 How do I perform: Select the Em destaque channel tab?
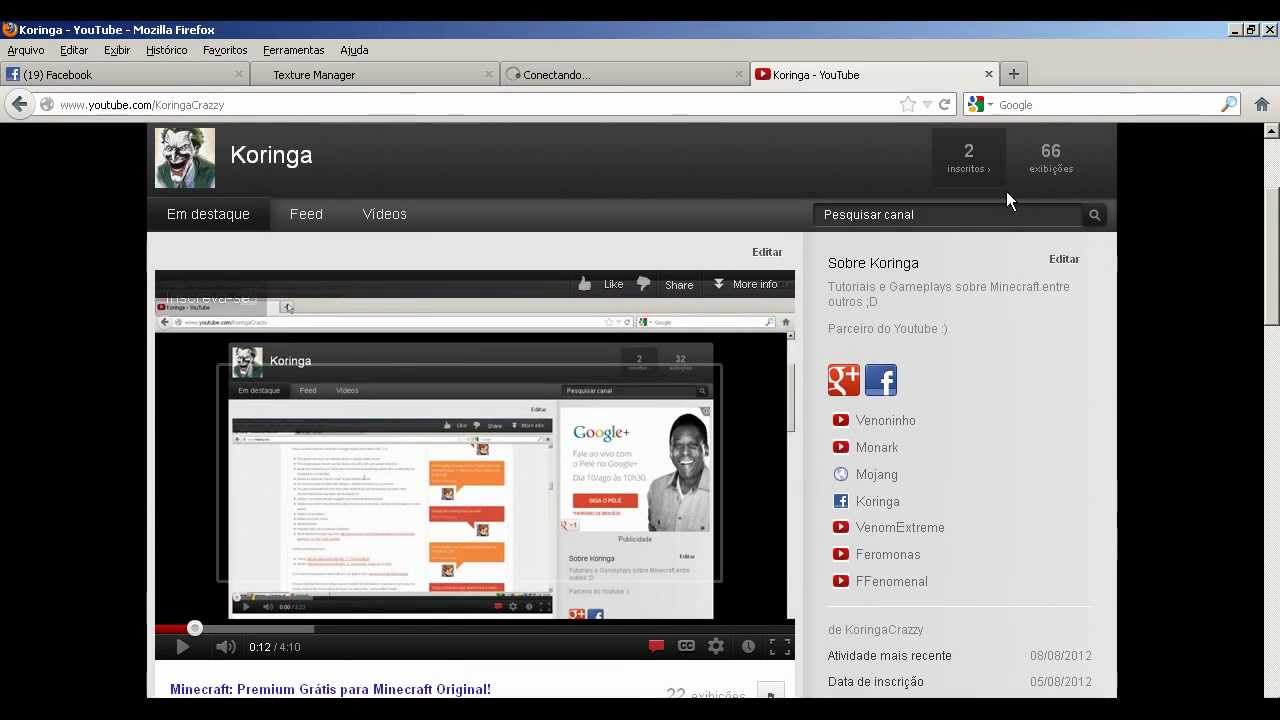coord(208,214)
